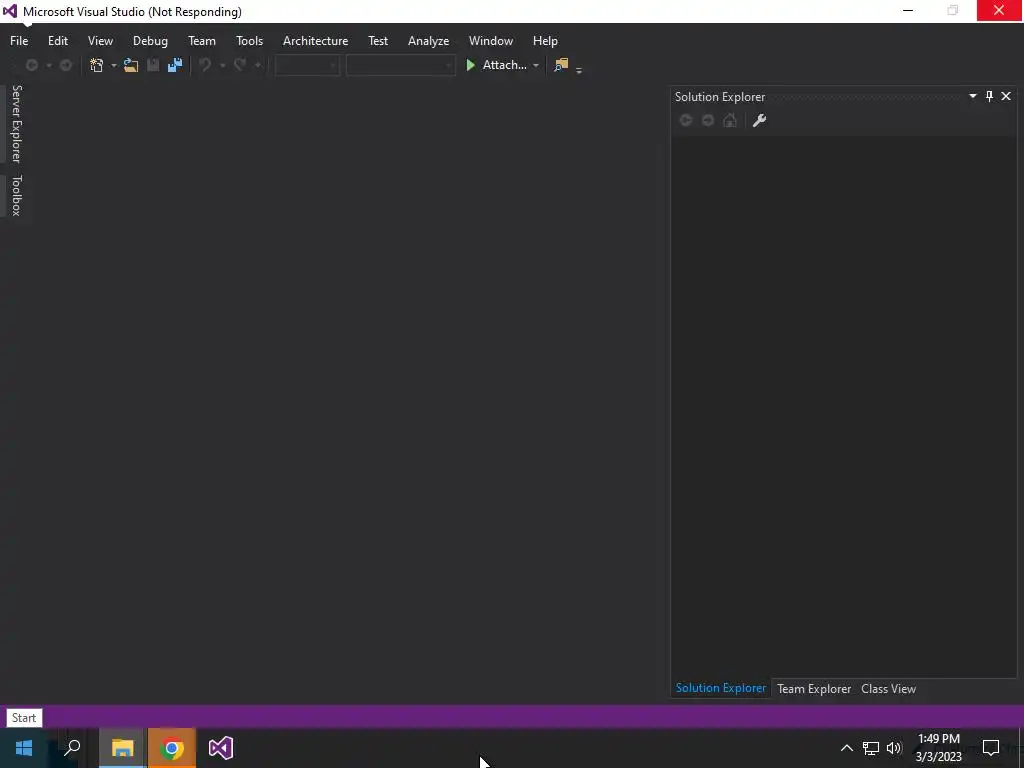Open the notification center icon
Viewport: 1024px width, 768px height.
click(x=991, y=748)
